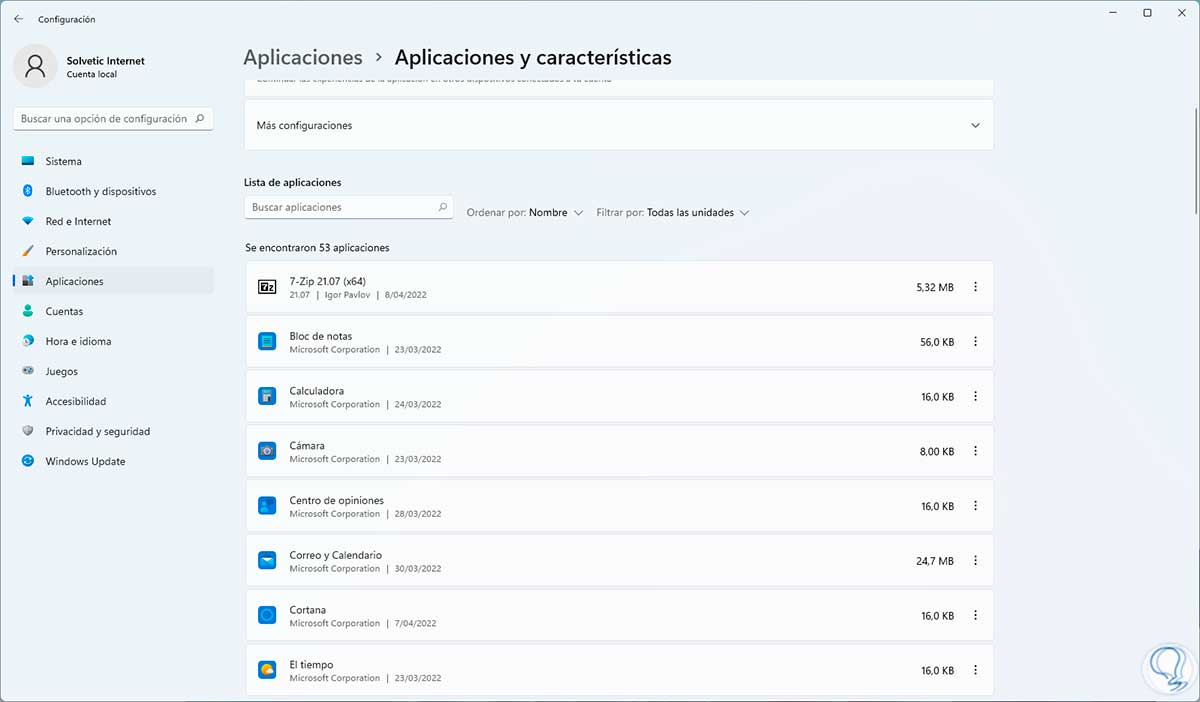Click the Juegos controller icon

point(27,371)
